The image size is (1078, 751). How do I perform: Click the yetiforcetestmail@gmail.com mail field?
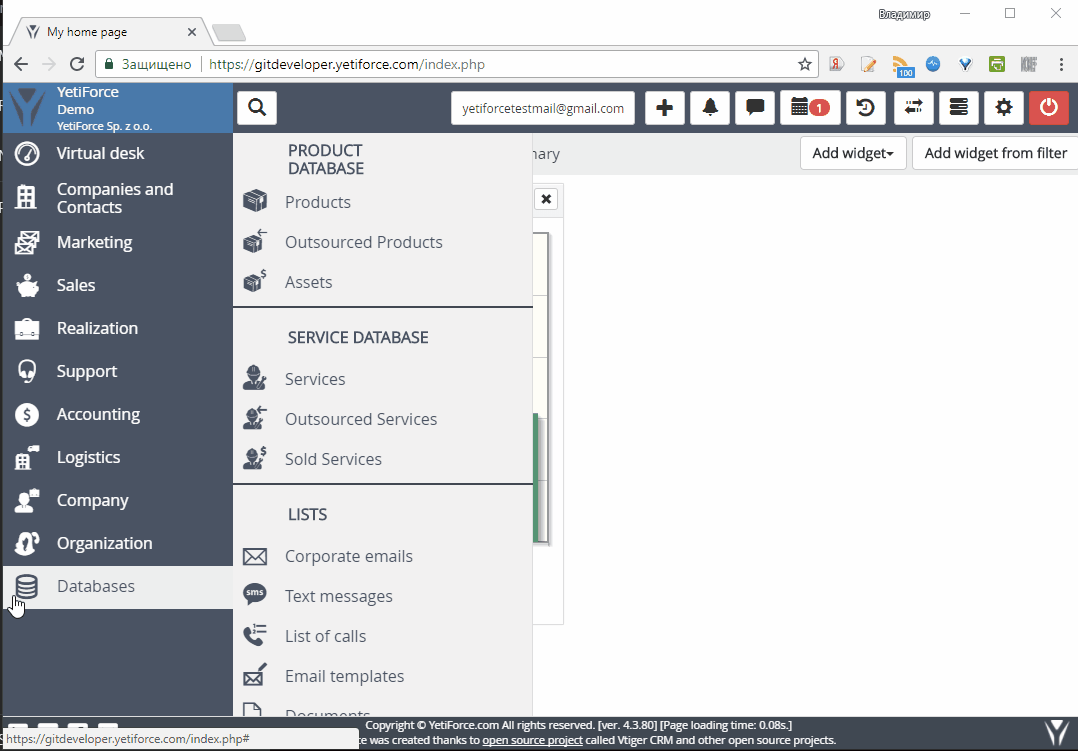[x=543, y=108]
